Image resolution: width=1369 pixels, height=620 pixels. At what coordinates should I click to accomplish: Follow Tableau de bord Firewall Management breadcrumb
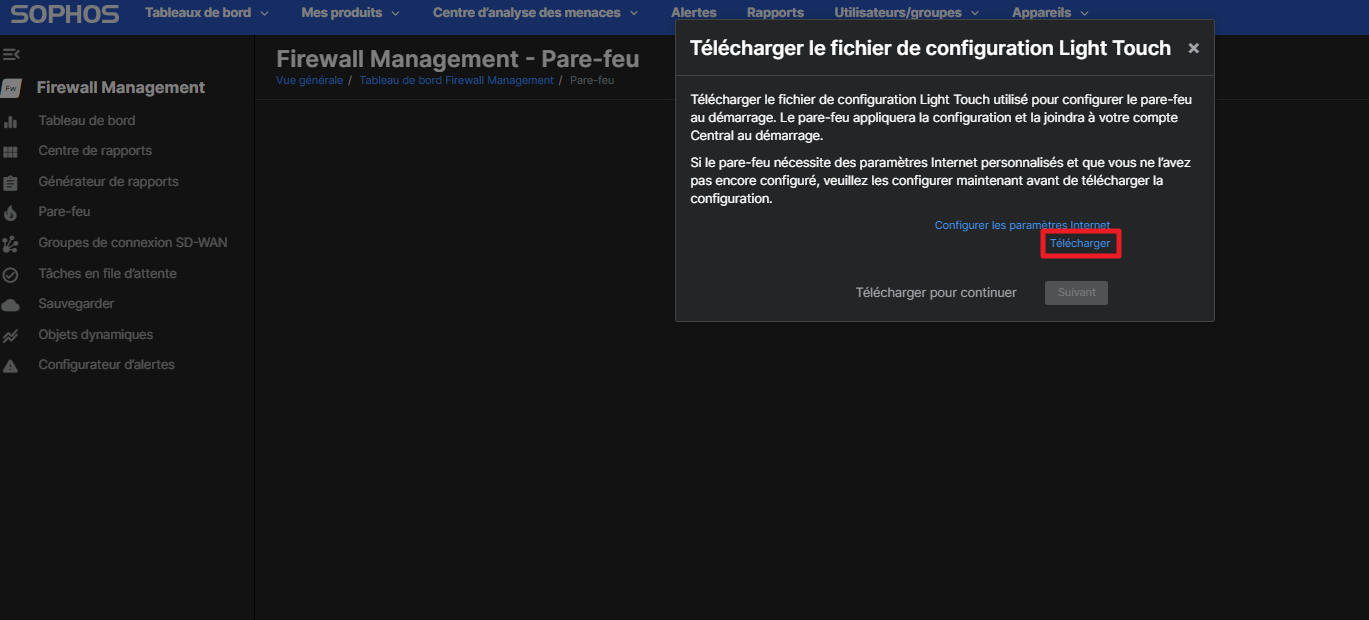pyautogui.click(x=456, y=80)
